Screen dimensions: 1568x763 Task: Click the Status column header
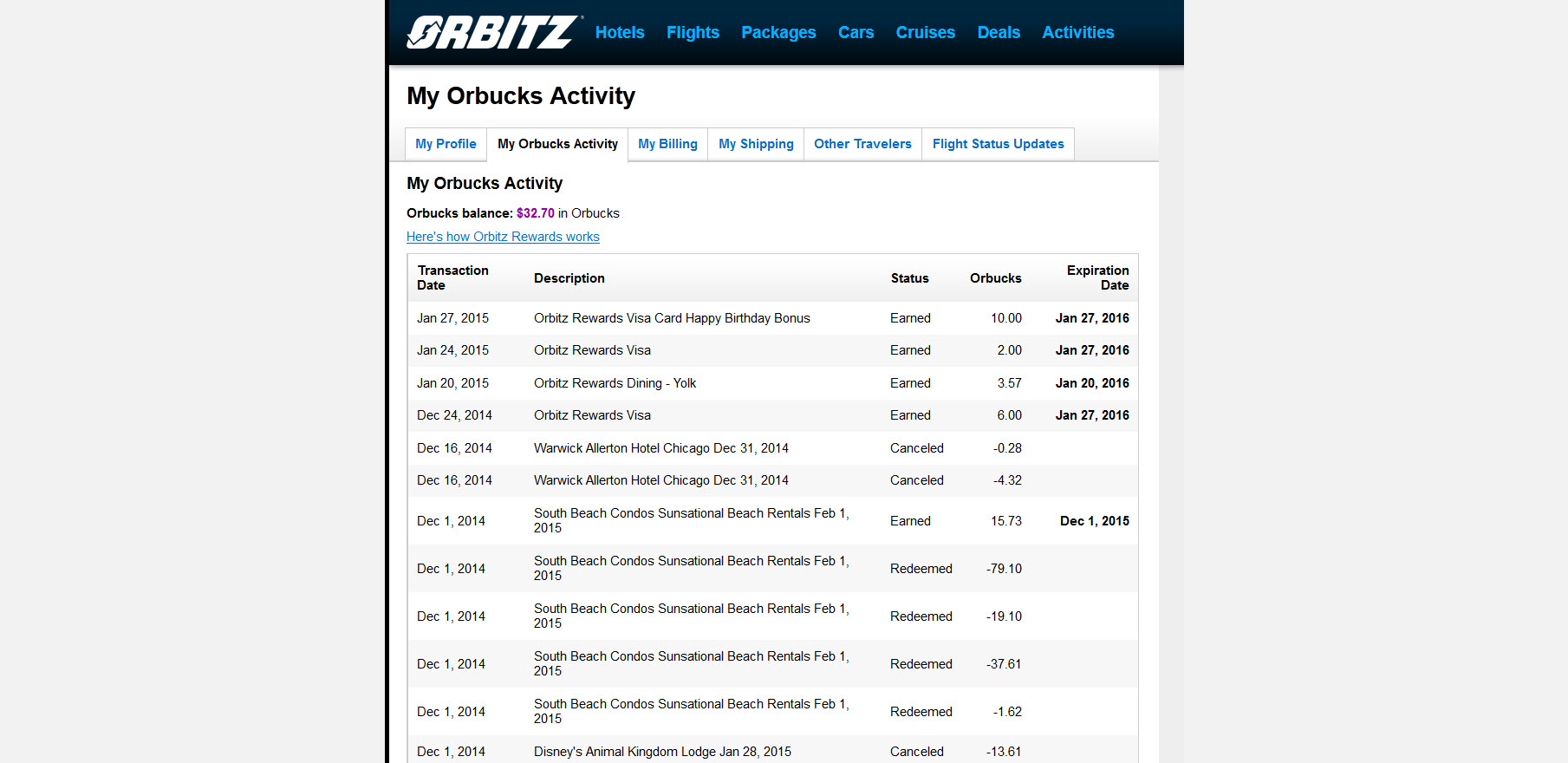[909, 278]
